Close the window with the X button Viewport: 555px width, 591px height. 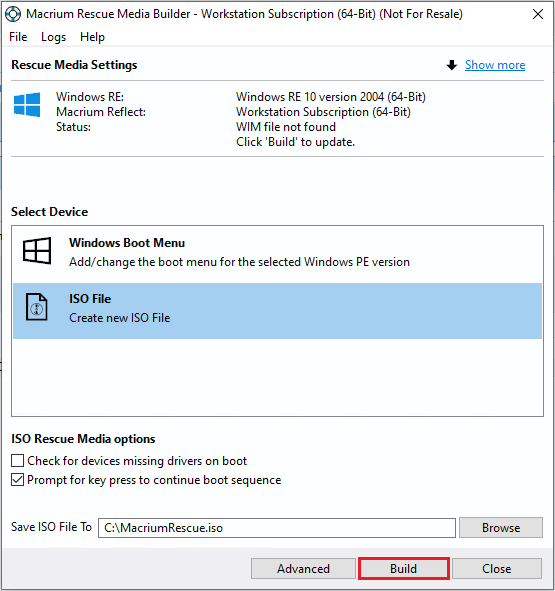538,14
